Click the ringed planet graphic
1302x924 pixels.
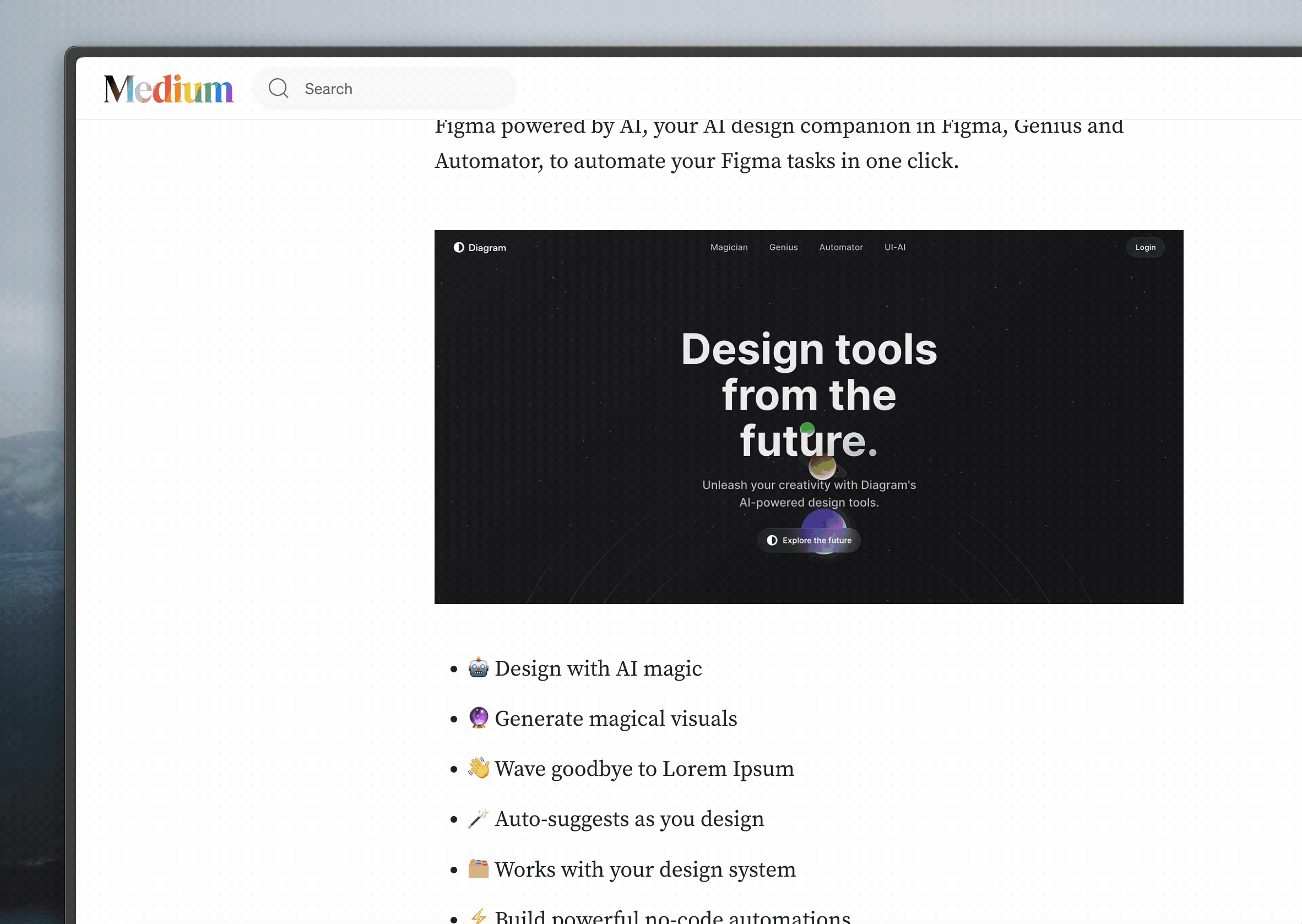coord(823,468)
